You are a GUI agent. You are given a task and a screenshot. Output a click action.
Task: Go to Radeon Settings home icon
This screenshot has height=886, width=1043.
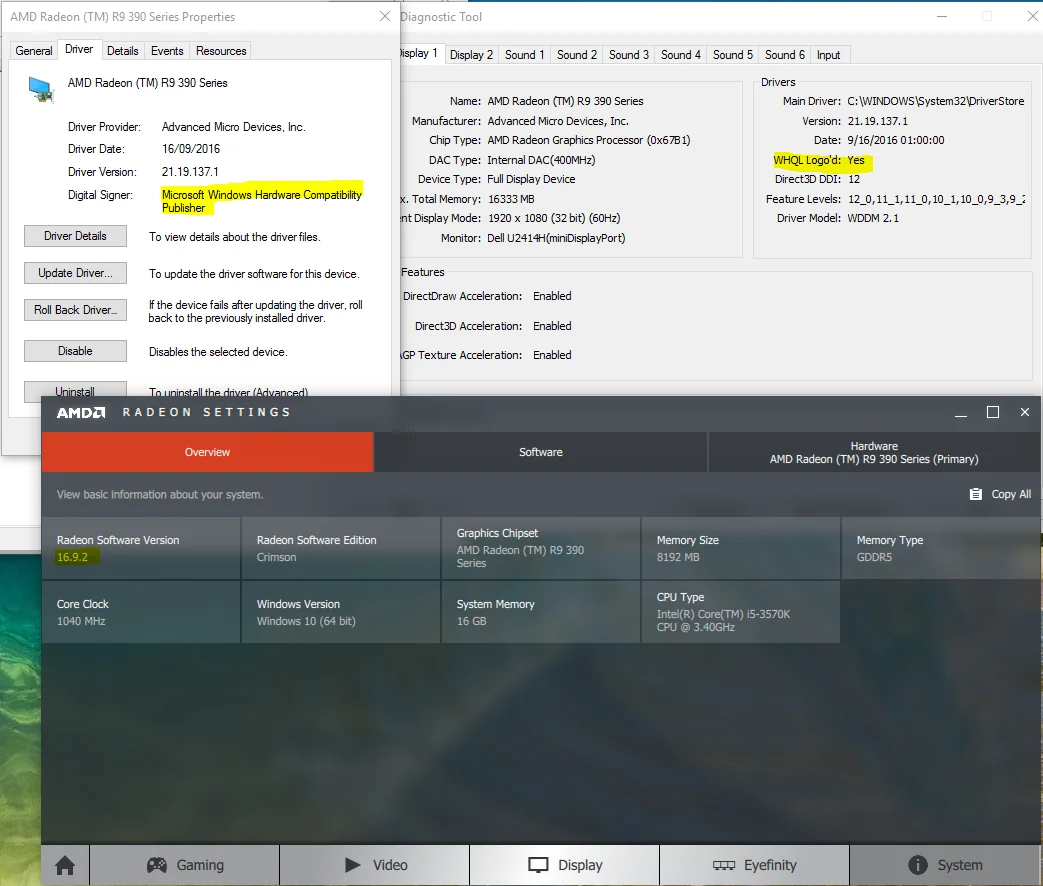click(x=65, y=865)
